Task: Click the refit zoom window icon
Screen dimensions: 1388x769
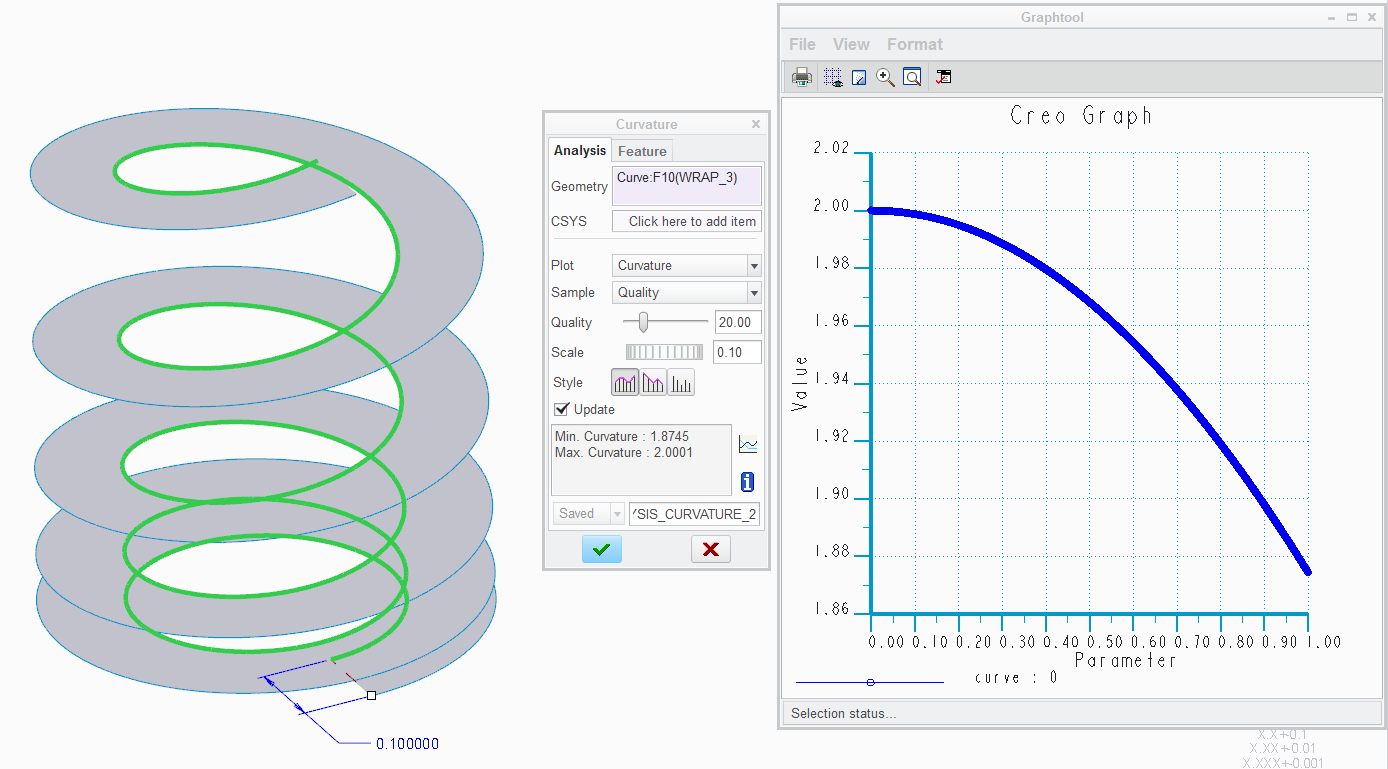Action: (x=912, y=77)
